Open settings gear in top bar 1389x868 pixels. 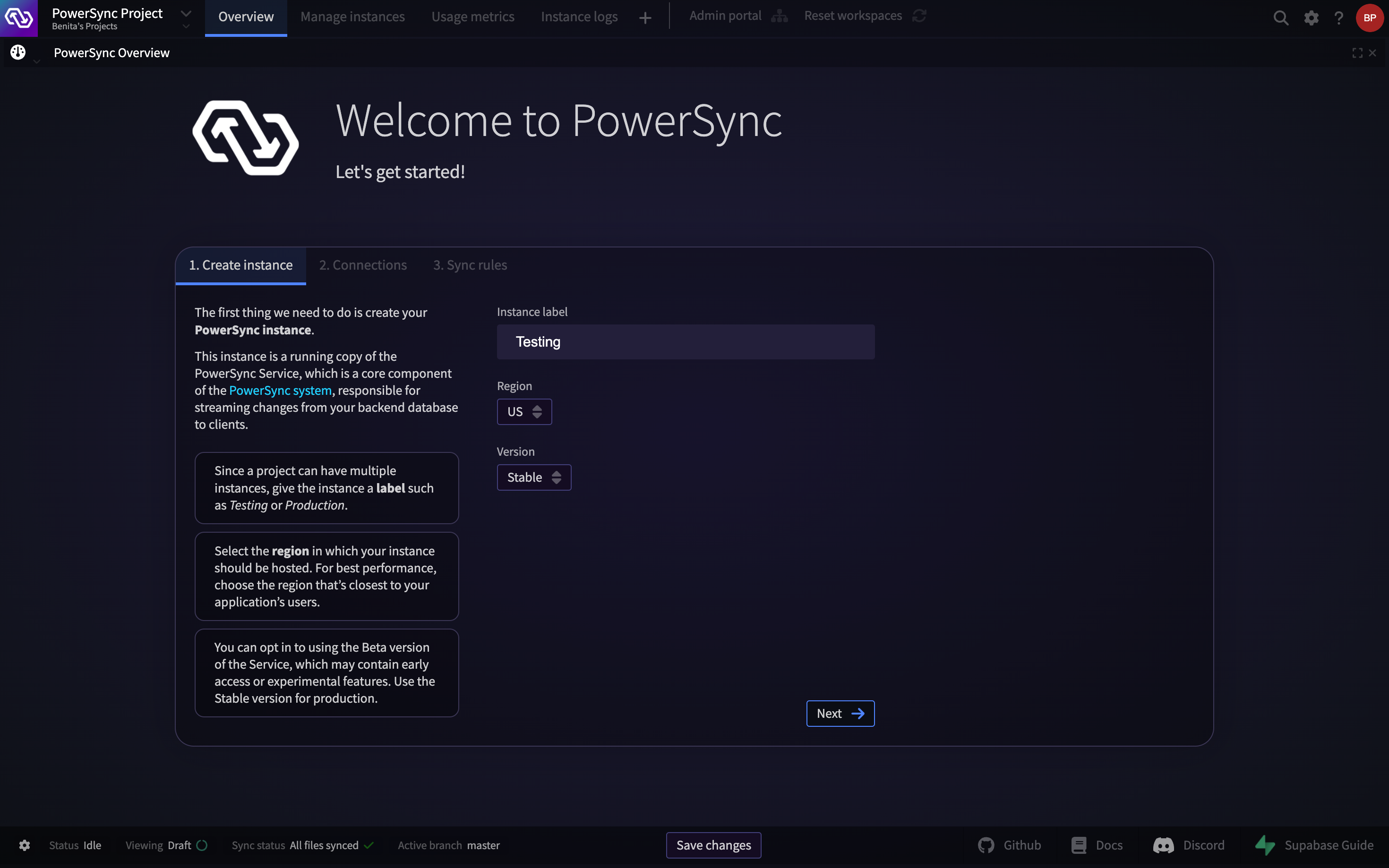[1311, 18]
